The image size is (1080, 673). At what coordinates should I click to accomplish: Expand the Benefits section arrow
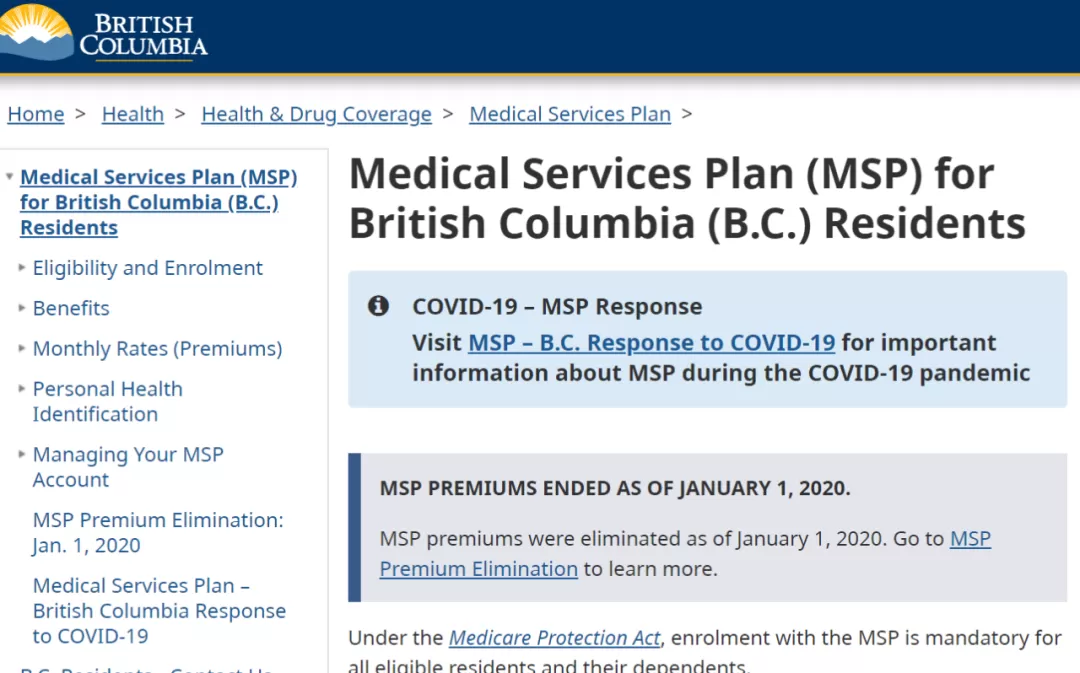pyautogui.click(x=22, y=308)
